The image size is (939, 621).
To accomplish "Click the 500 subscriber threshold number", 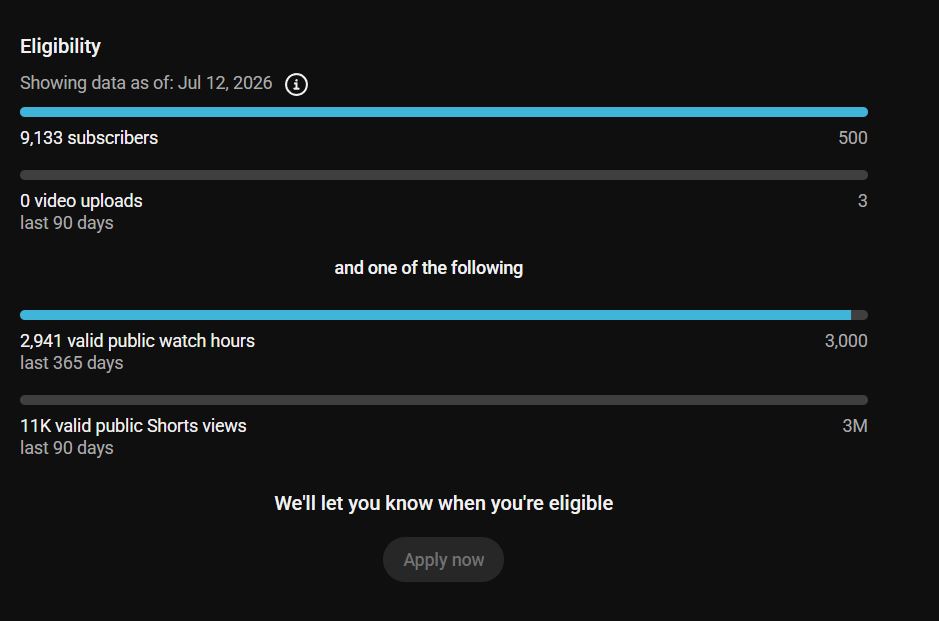I will point(853,138).
